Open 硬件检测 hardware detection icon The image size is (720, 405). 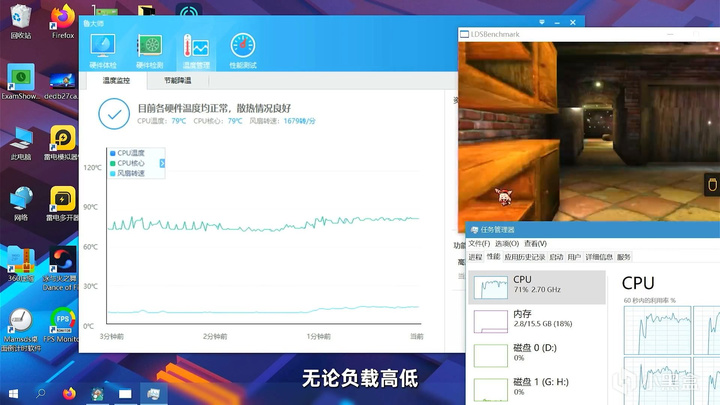[150, 51]
